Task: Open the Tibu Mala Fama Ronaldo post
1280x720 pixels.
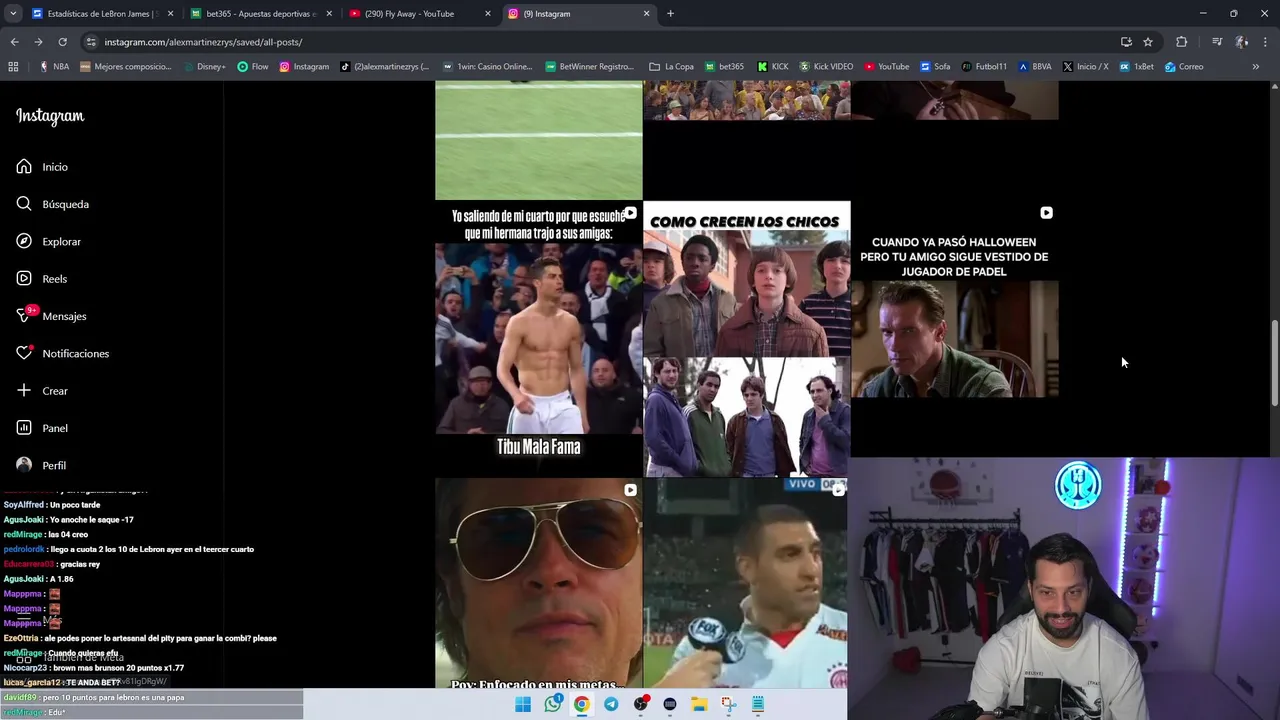Action: point(539,338)
